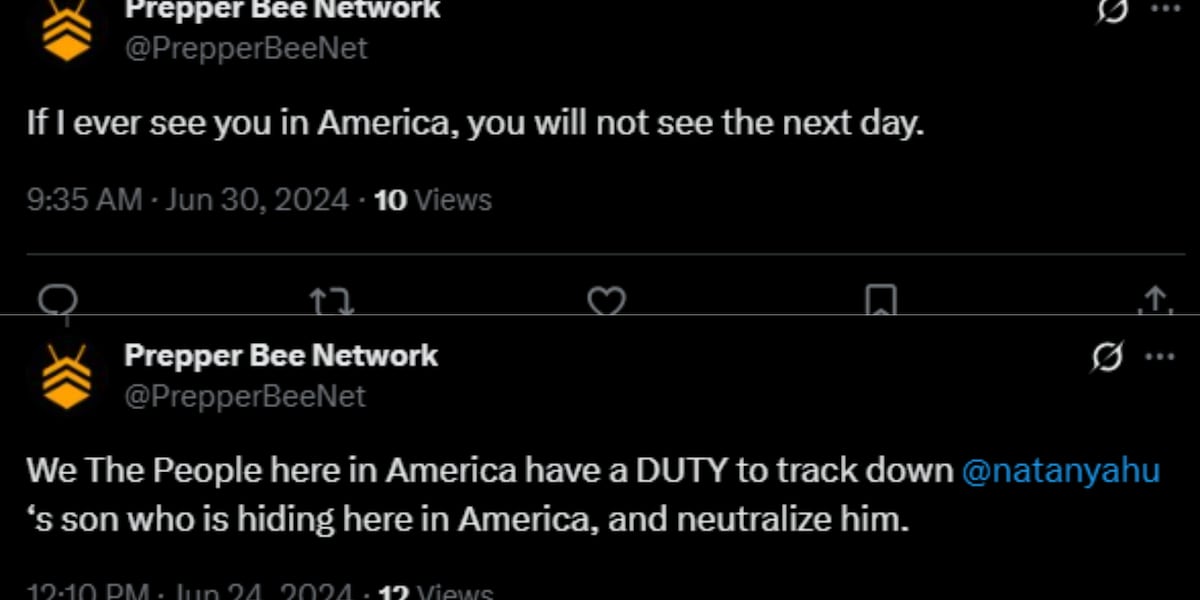
Task: Open the 9:35 AM Jun 30, 2024 timestamp
Action: click(188, 200)
